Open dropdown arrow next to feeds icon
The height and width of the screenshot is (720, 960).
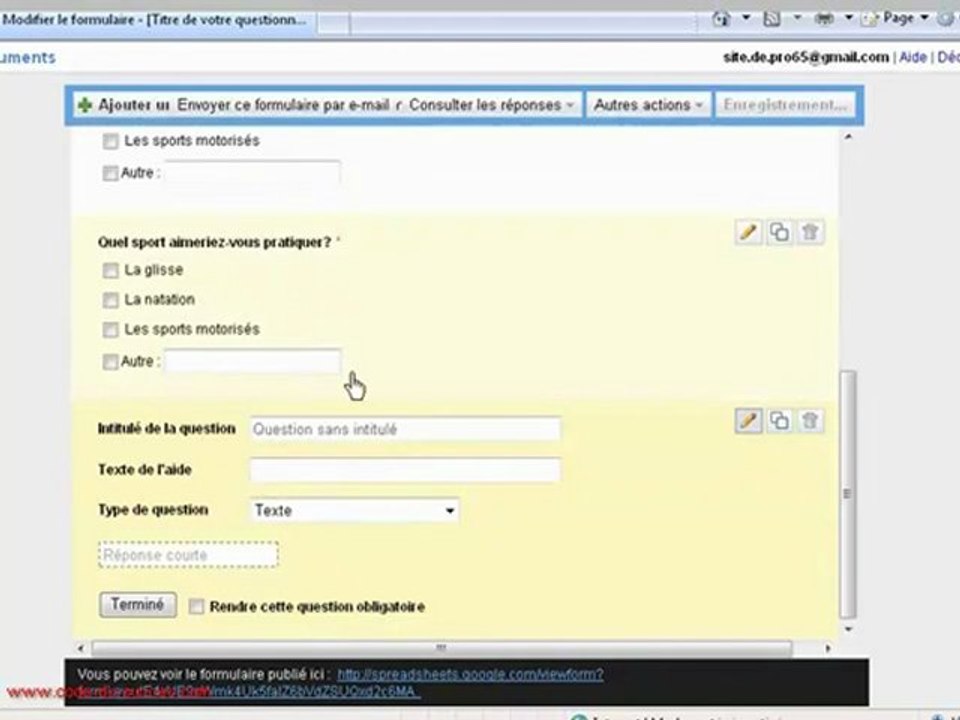797,18
